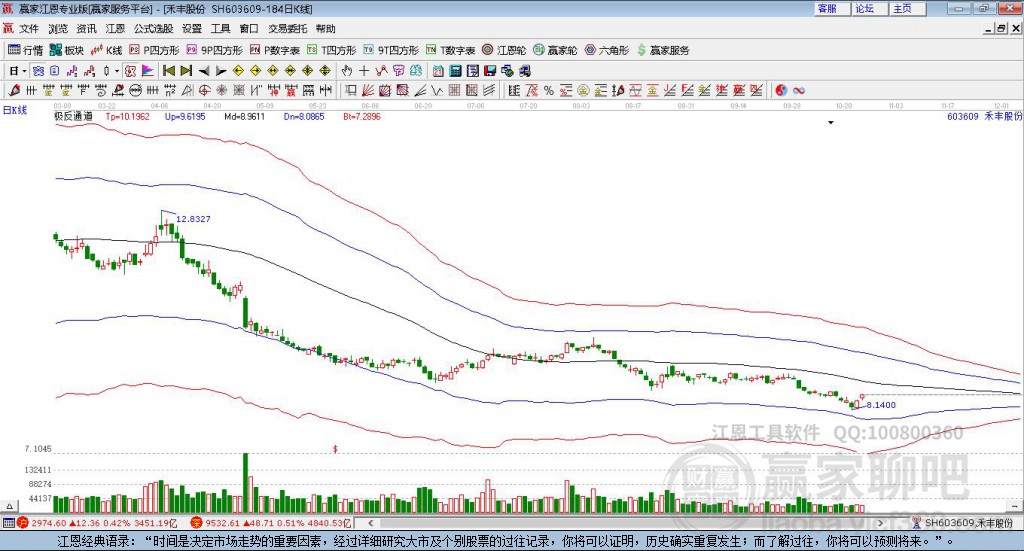The width and height of the screenshot is (1024, 551).
Task: Select the crosshair plus cursor tool
Action: (364, 71)
